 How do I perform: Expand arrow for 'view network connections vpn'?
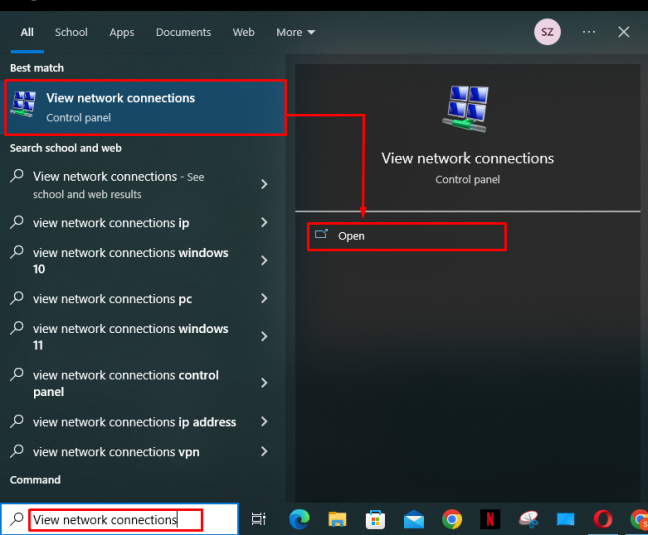click(264, 452)
